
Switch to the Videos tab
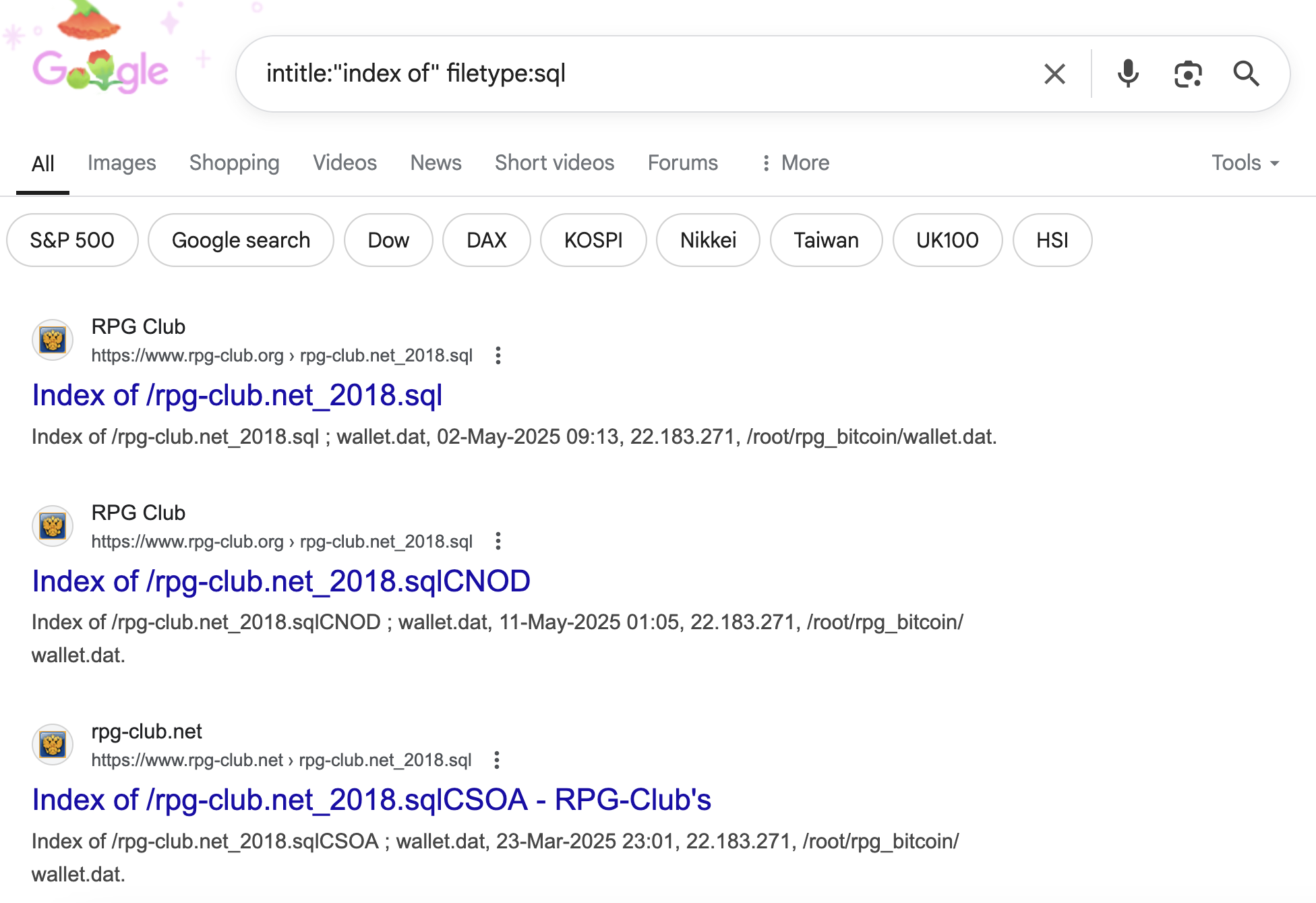(x=345, y=163)
